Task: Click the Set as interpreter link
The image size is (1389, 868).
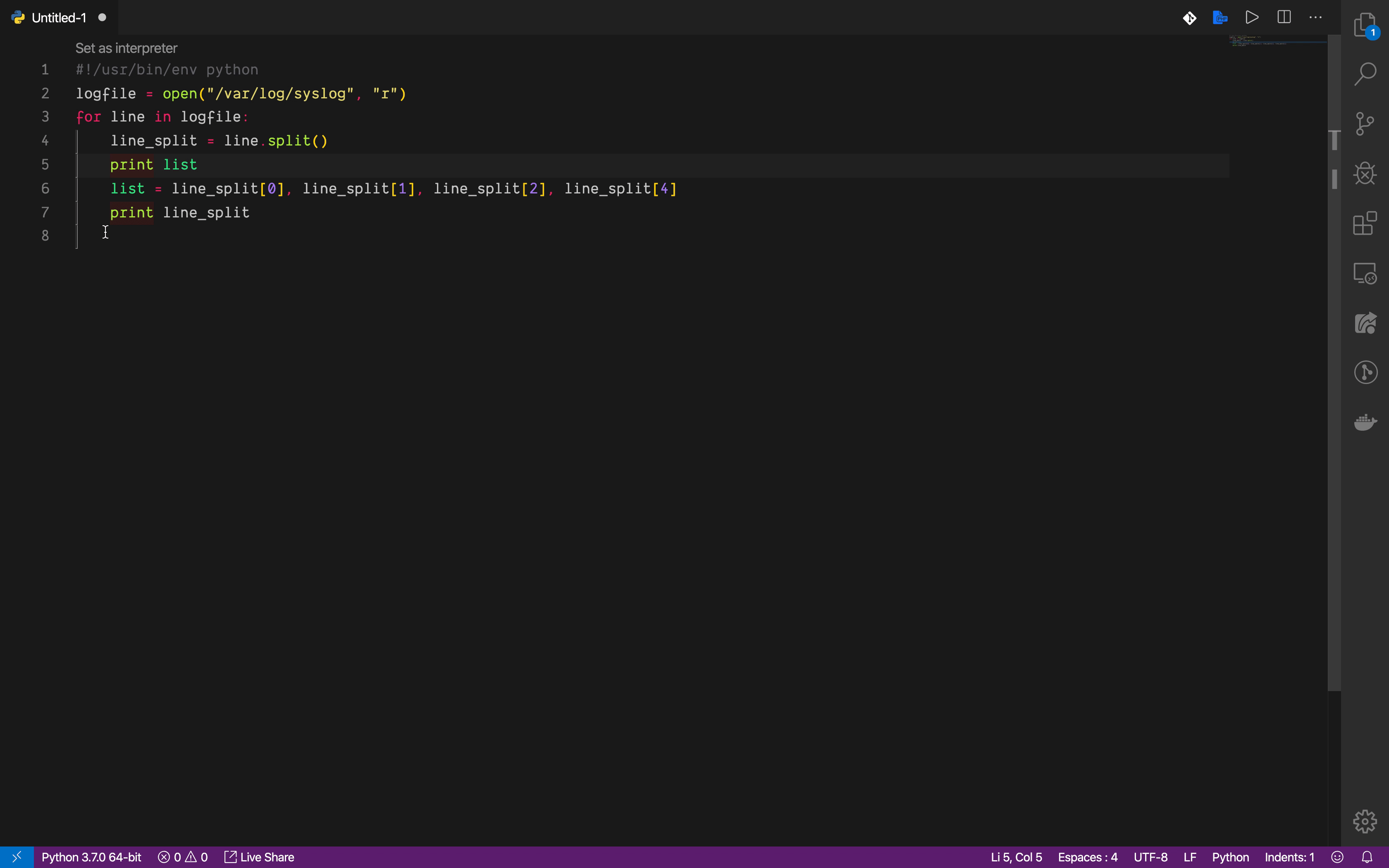Action: click(126, 48)
